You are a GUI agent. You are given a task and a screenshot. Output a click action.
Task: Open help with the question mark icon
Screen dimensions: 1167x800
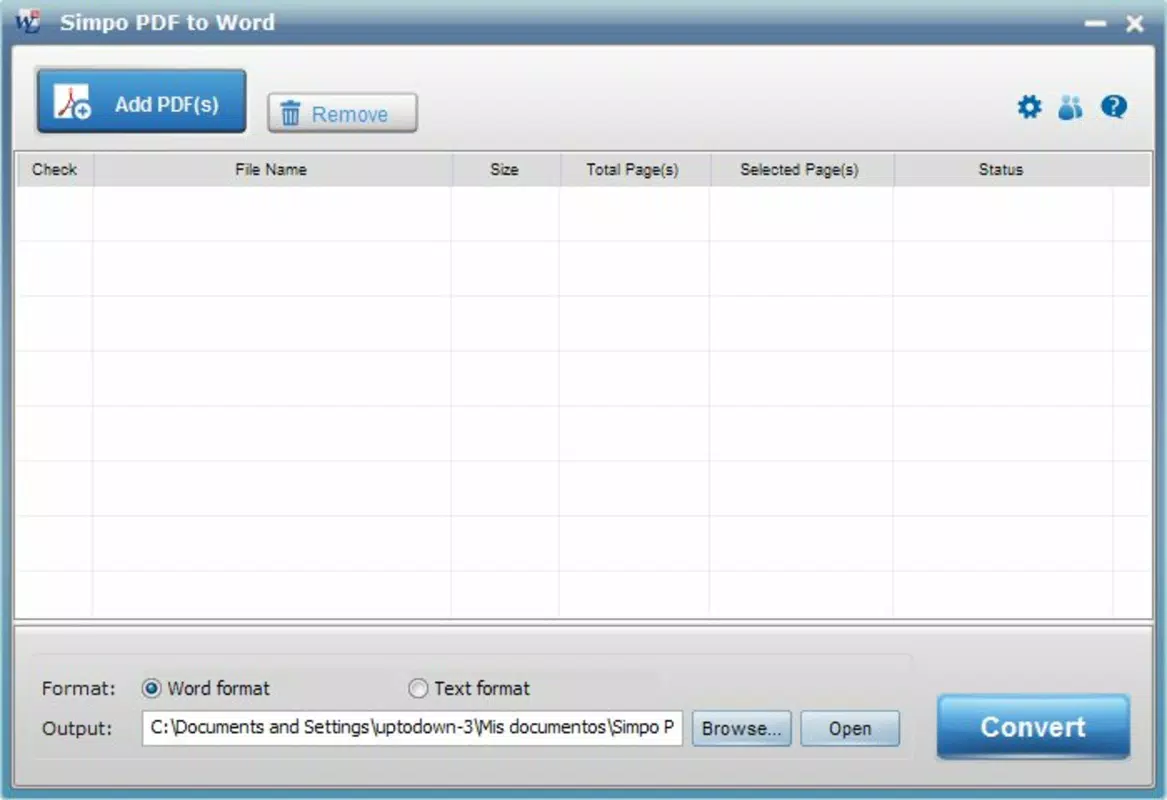click(x=1113, y=107)
